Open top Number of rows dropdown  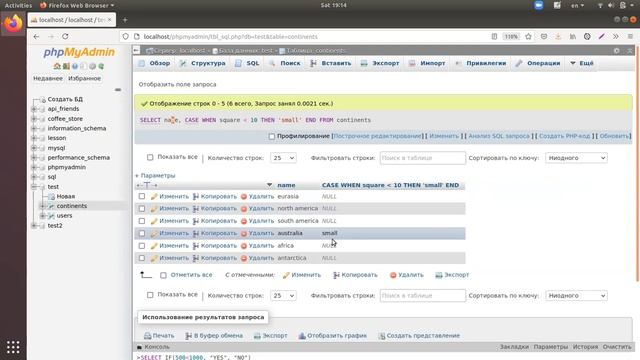coord(283,158)
